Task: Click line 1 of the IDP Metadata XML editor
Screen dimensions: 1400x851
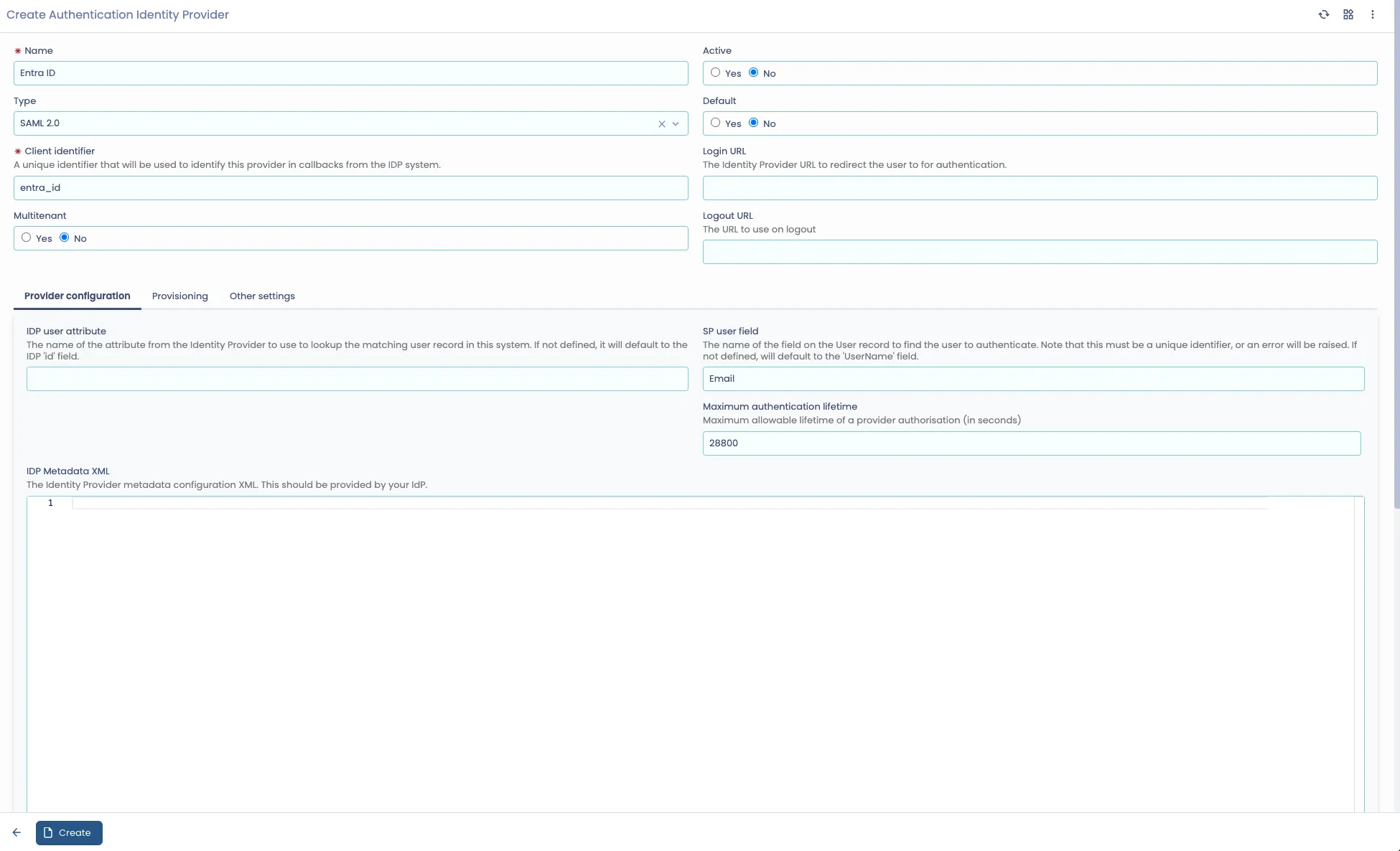Action: click(x=669, y=503)
